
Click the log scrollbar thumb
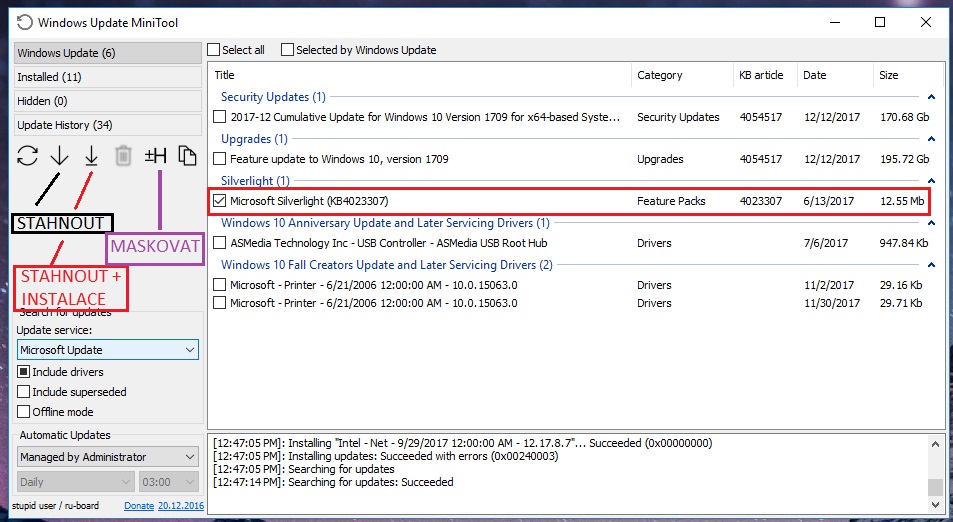tap(935, 487)
